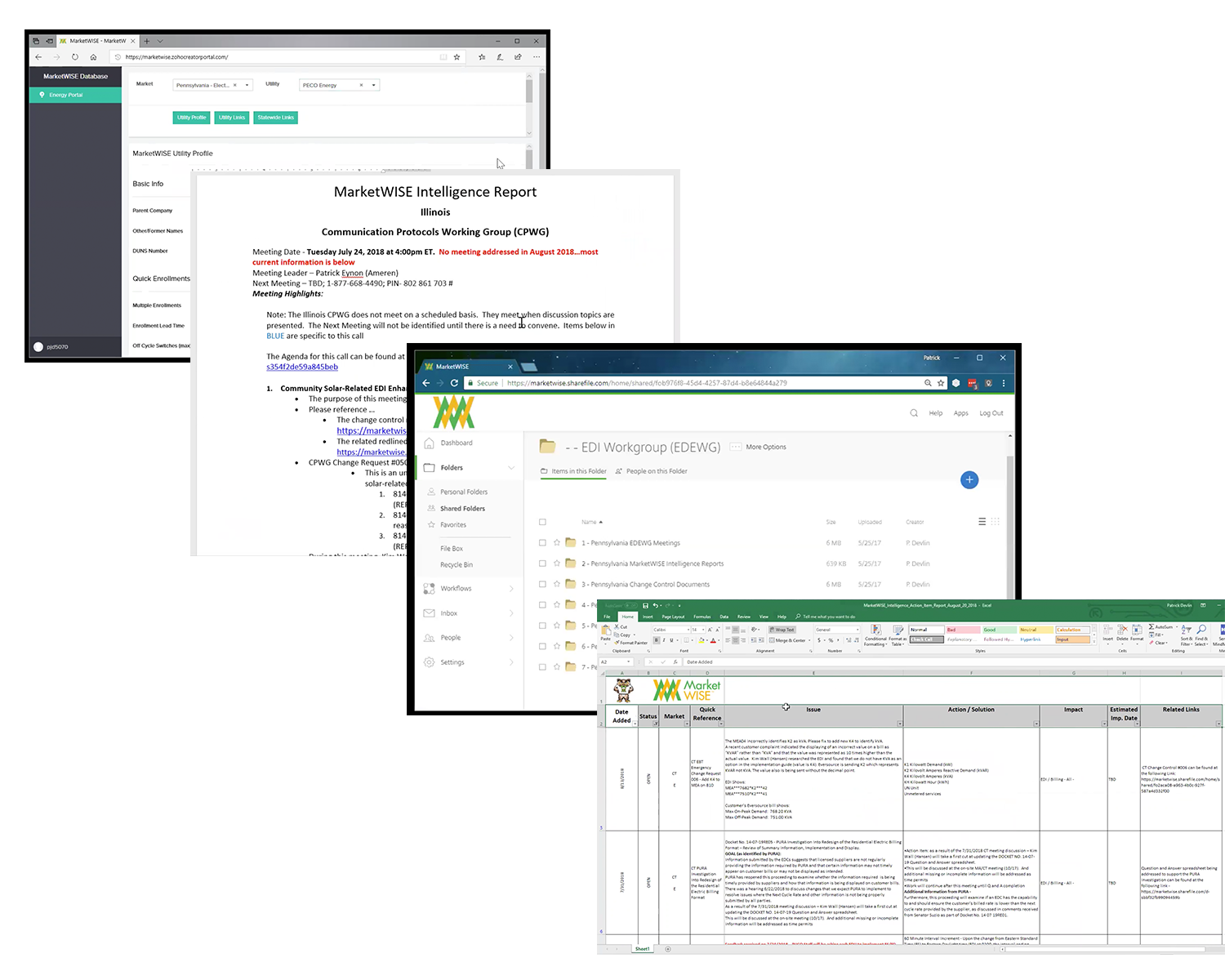Click the Log Out link

pos(991,413)
